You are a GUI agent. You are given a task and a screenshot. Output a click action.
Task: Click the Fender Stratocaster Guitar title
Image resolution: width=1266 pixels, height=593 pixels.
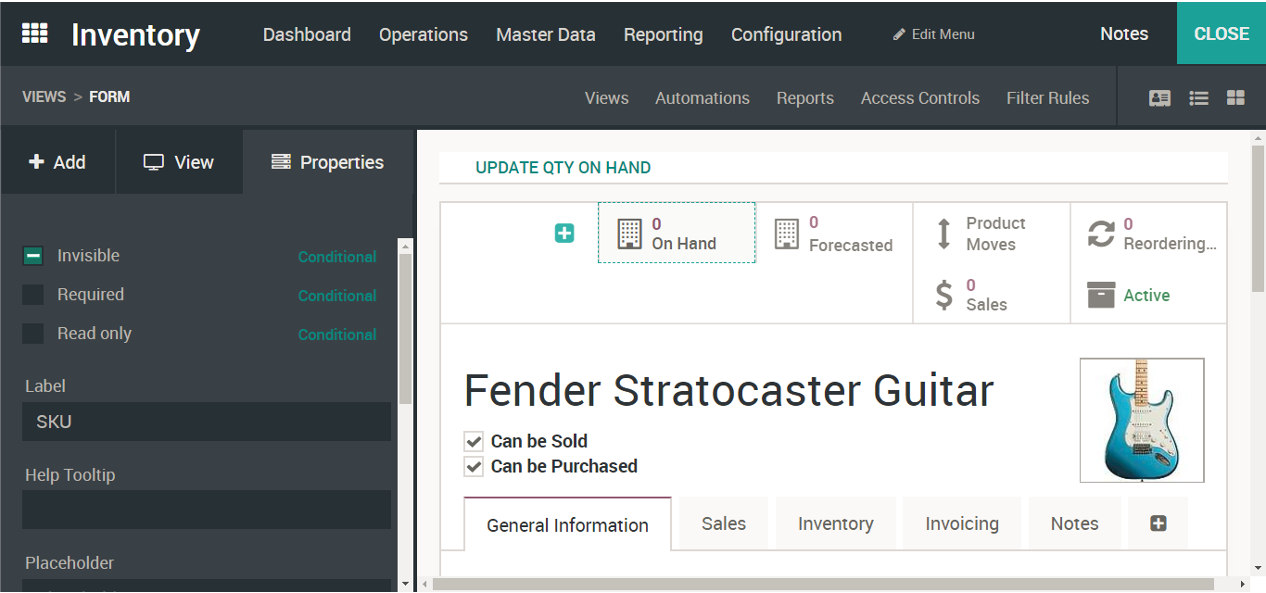point(729,390)
